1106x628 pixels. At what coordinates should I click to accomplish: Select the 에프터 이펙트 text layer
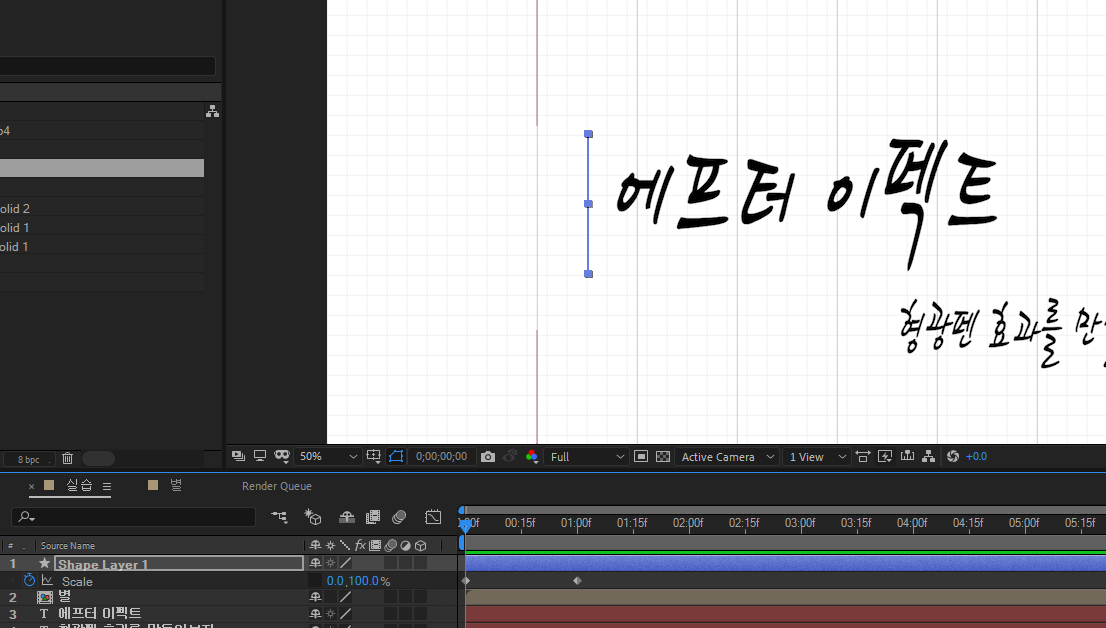[x=99, y=614]
